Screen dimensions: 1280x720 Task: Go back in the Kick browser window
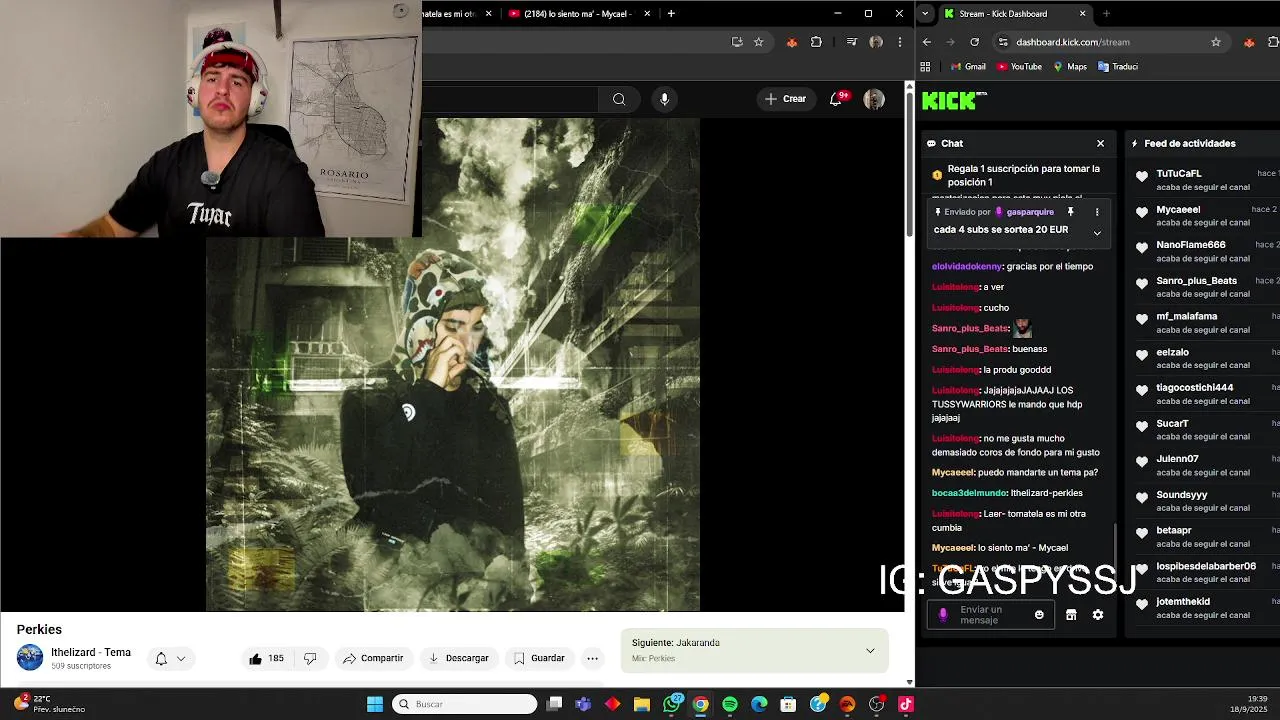927,42
